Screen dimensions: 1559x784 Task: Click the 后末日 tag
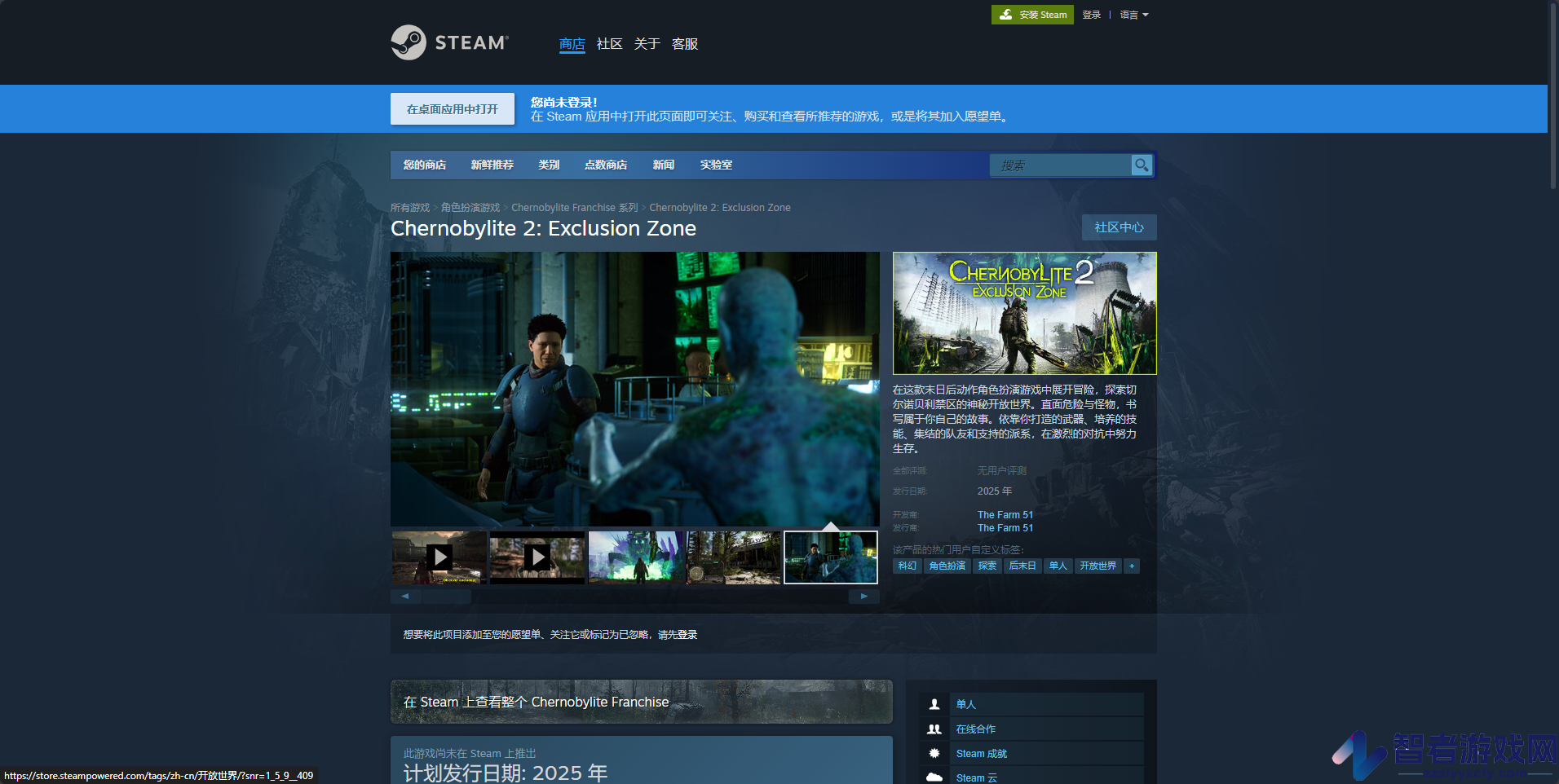click(1022, 566)
